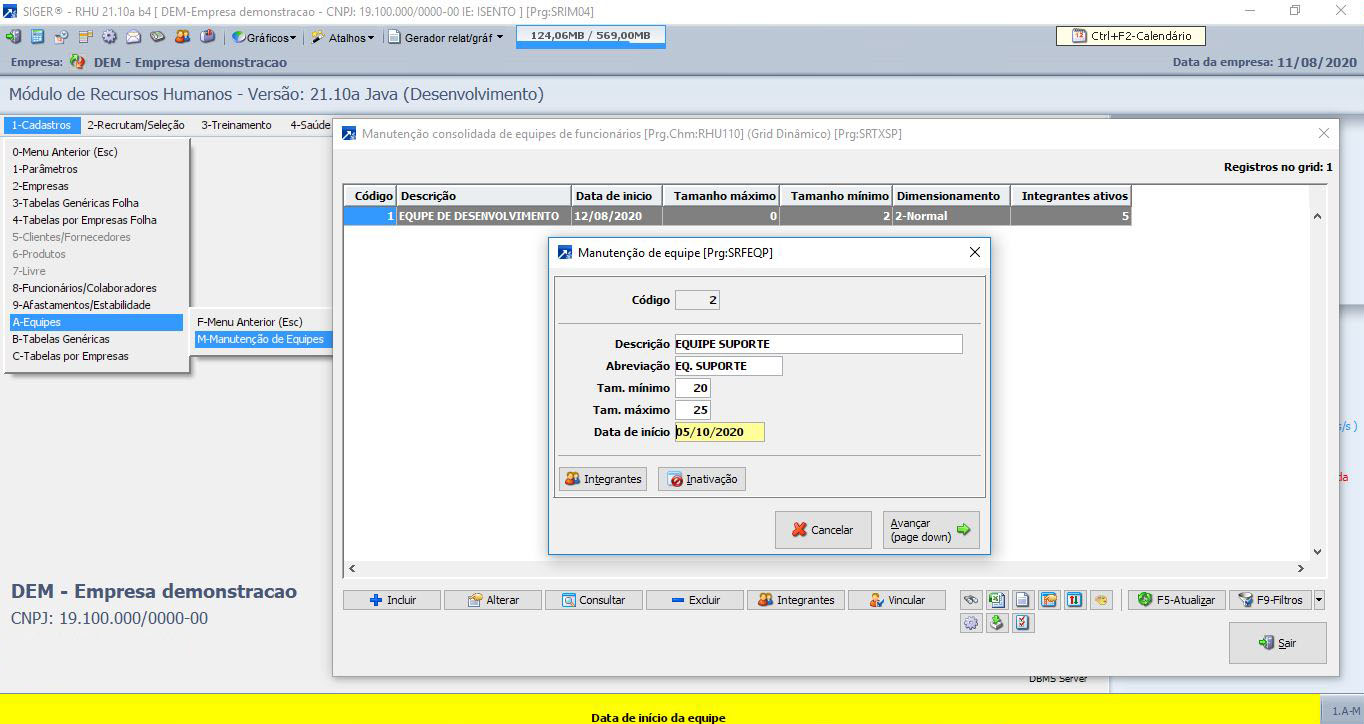Click the Vincular button
1364x724 pixels.
897,600
